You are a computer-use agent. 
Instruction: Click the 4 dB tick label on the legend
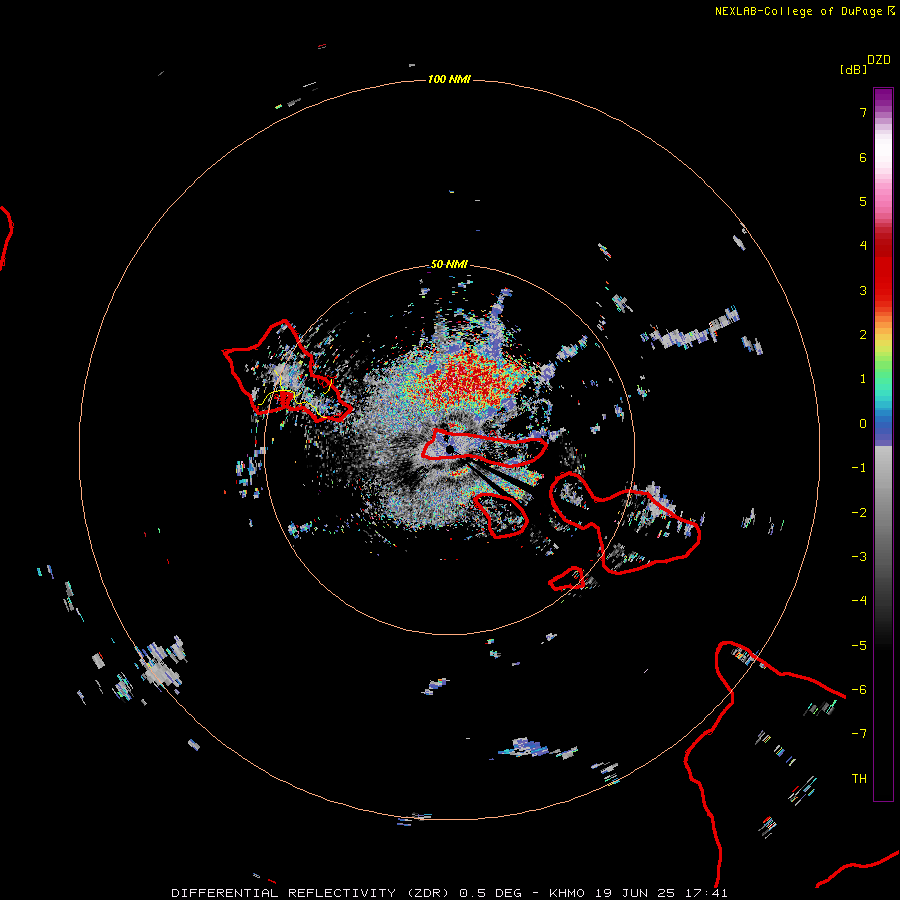[863, 246]
